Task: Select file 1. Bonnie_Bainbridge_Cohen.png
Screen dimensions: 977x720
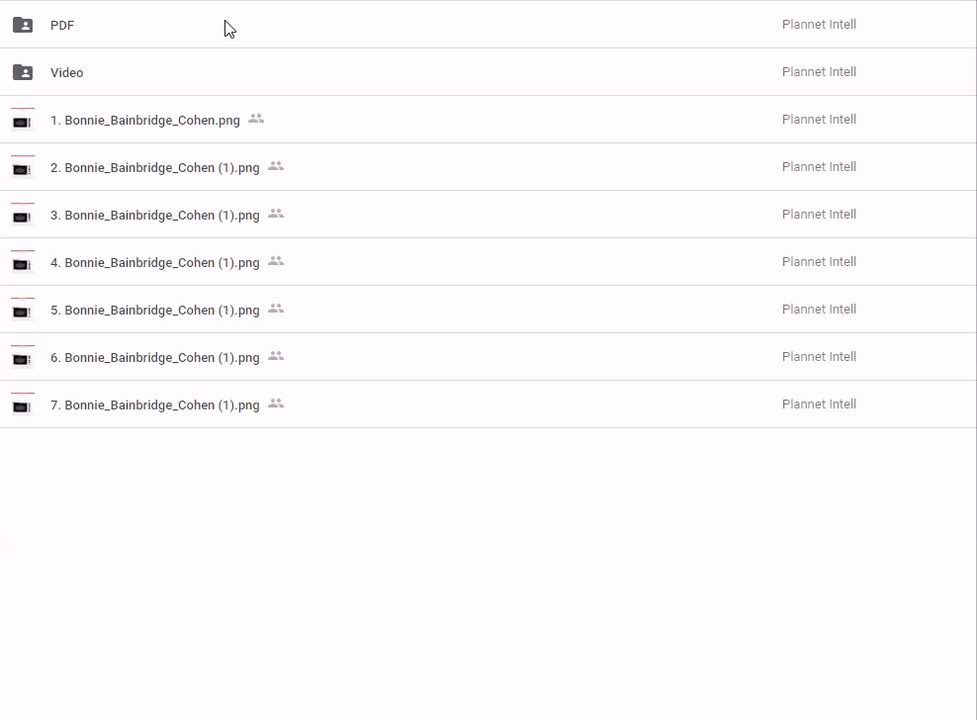Action: [145, 120]
